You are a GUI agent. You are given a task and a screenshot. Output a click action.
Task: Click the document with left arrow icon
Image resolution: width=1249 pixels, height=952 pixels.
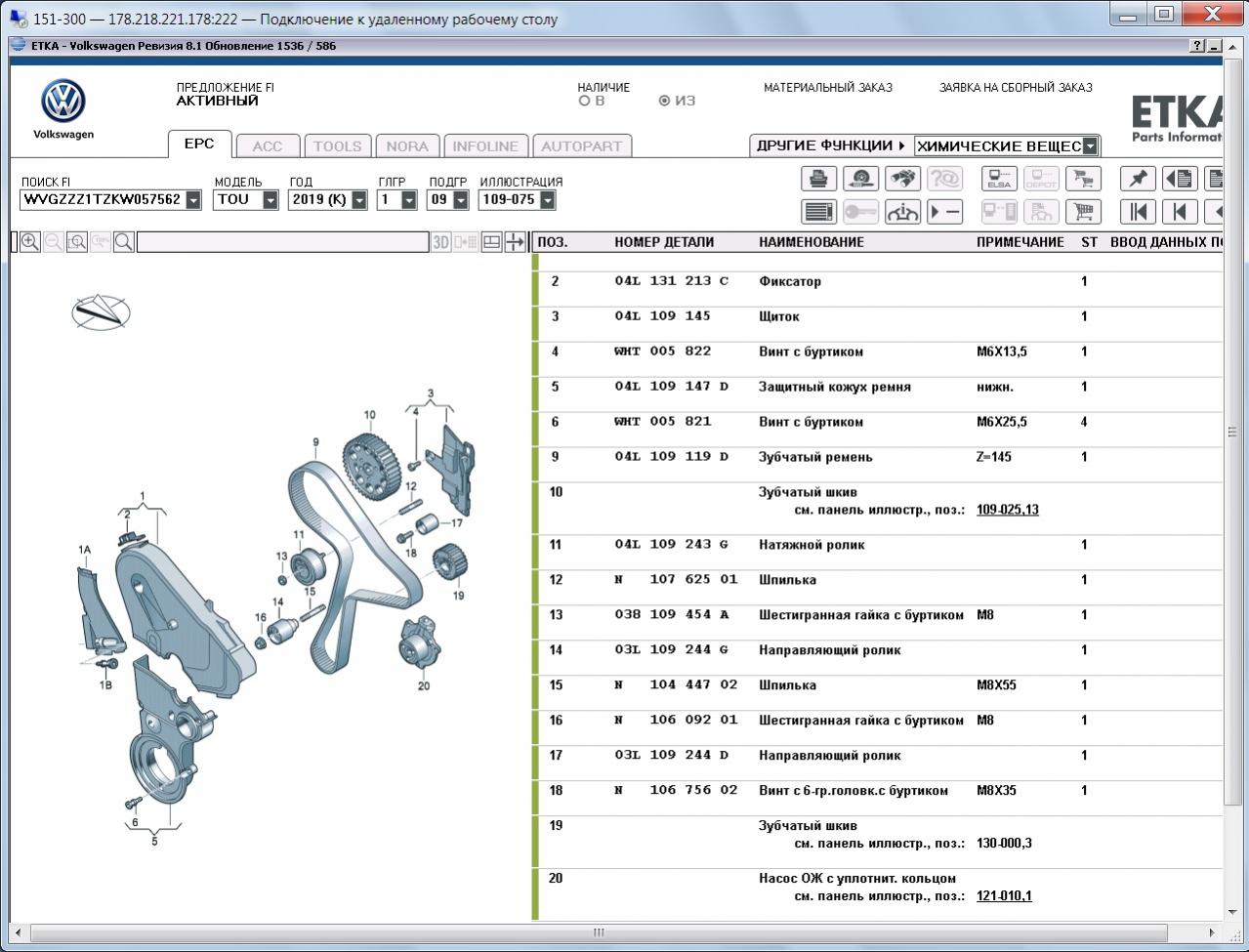[x=1180, y=179]
